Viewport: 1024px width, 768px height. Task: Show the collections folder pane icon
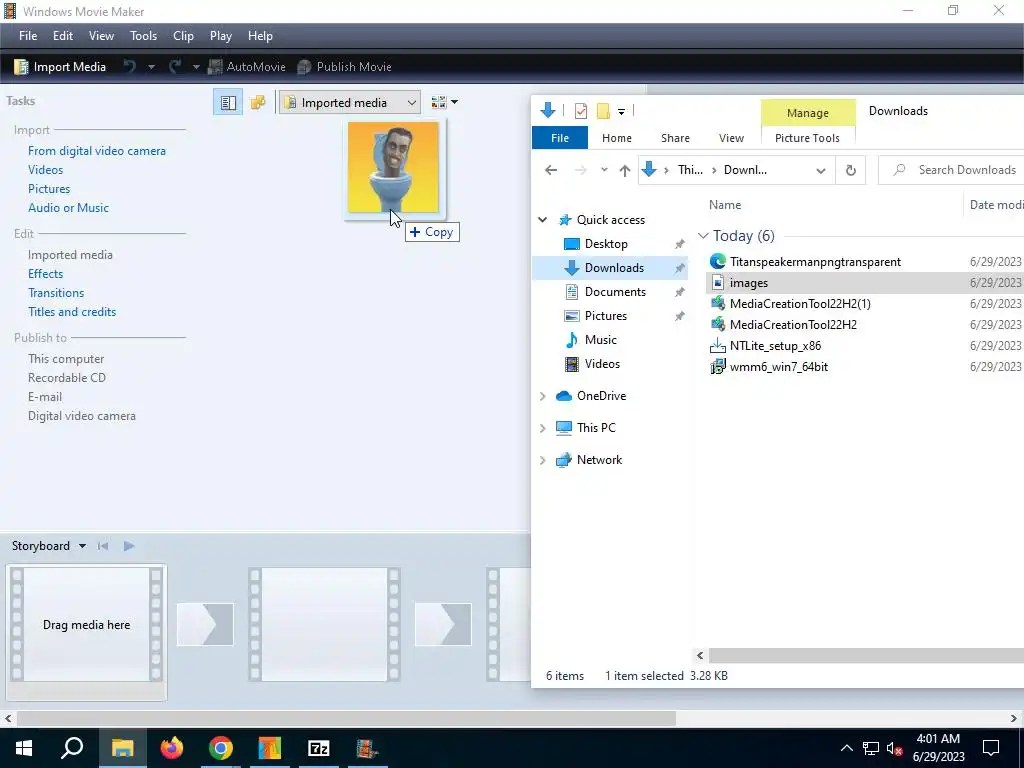pos(258,103)
